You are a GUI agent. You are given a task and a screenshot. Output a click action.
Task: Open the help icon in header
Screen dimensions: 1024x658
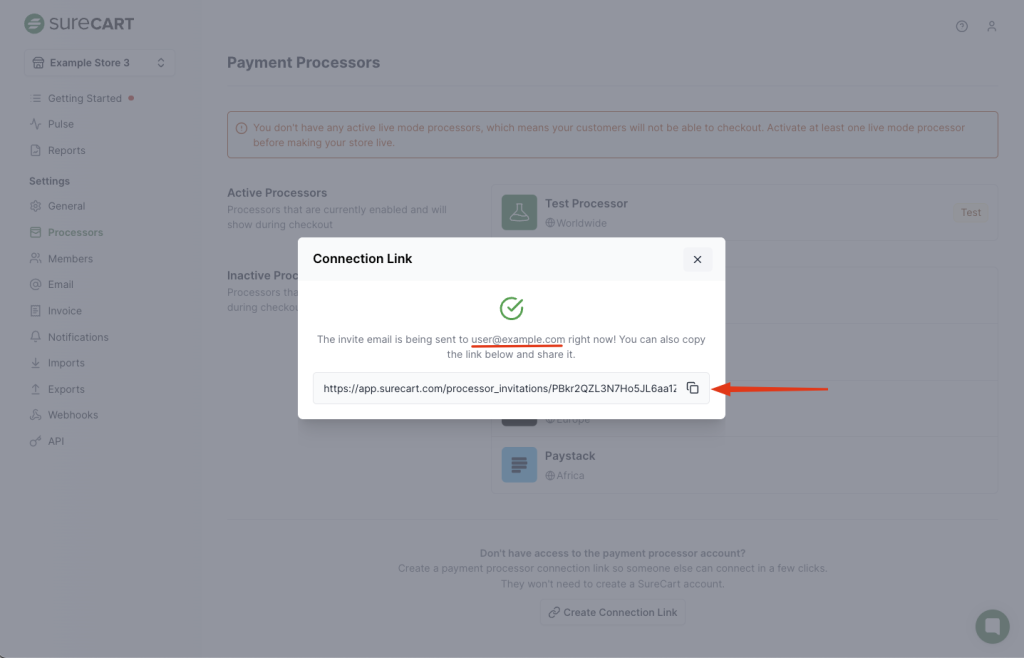[962, 26]
